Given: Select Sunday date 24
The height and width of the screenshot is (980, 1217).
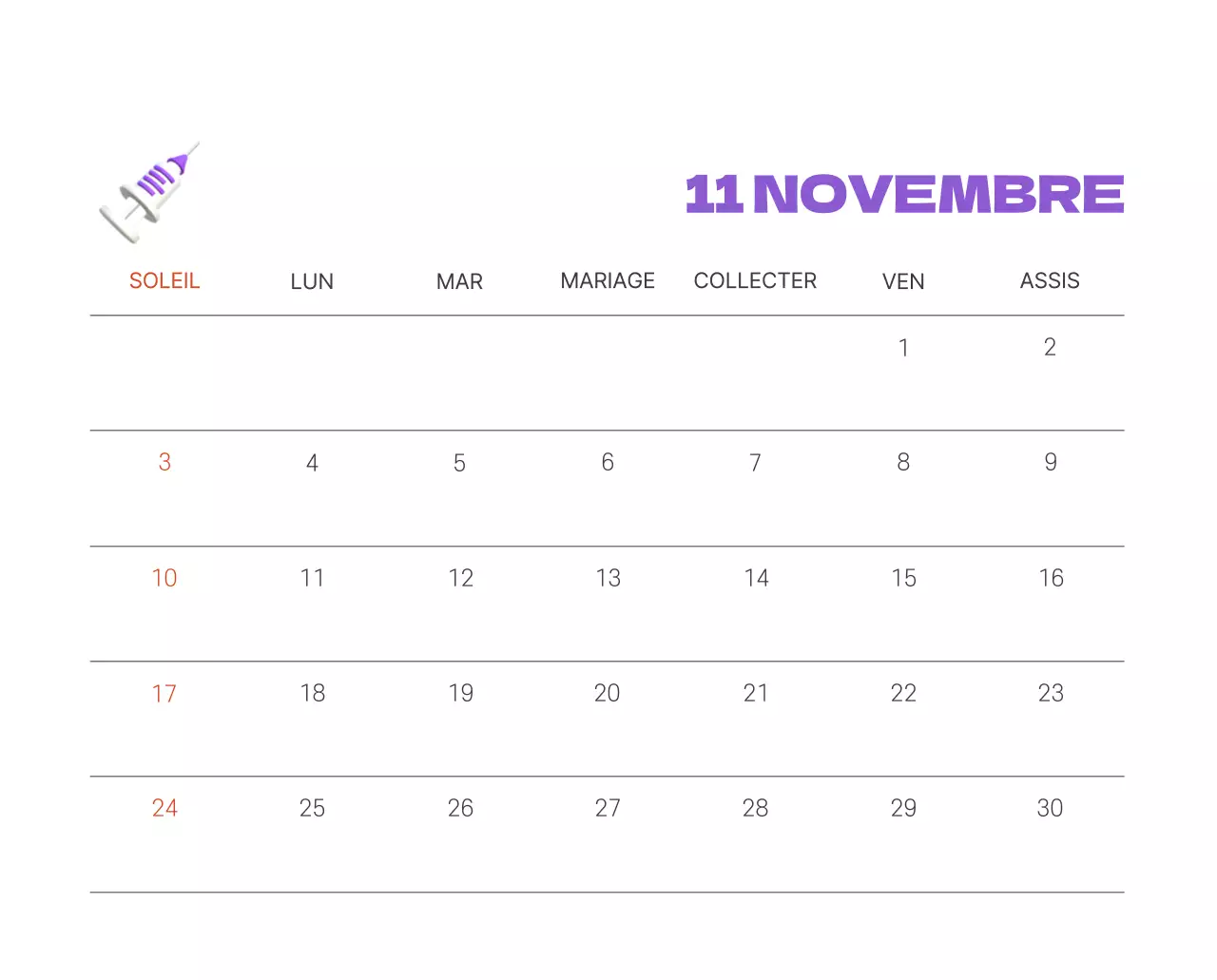Looking at the screenshot, I should (164, 809).
